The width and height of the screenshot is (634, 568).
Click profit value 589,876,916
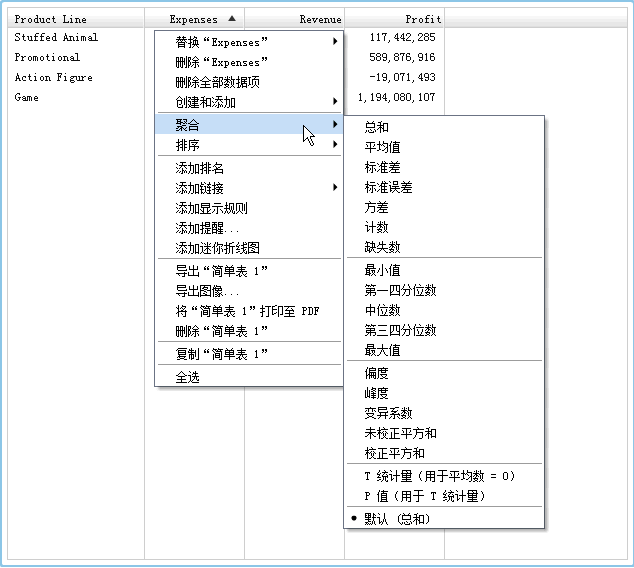(402, 57)
